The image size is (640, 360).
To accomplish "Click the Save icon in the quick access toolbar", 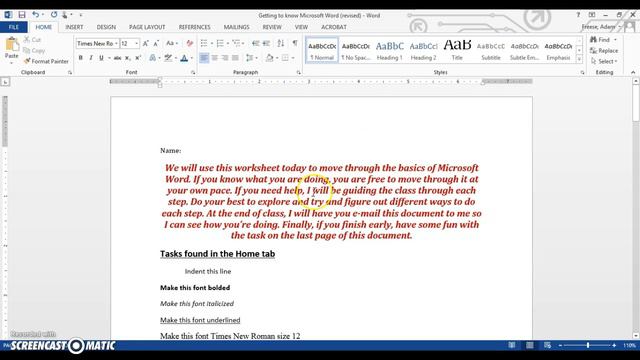I will click(22, 15).
